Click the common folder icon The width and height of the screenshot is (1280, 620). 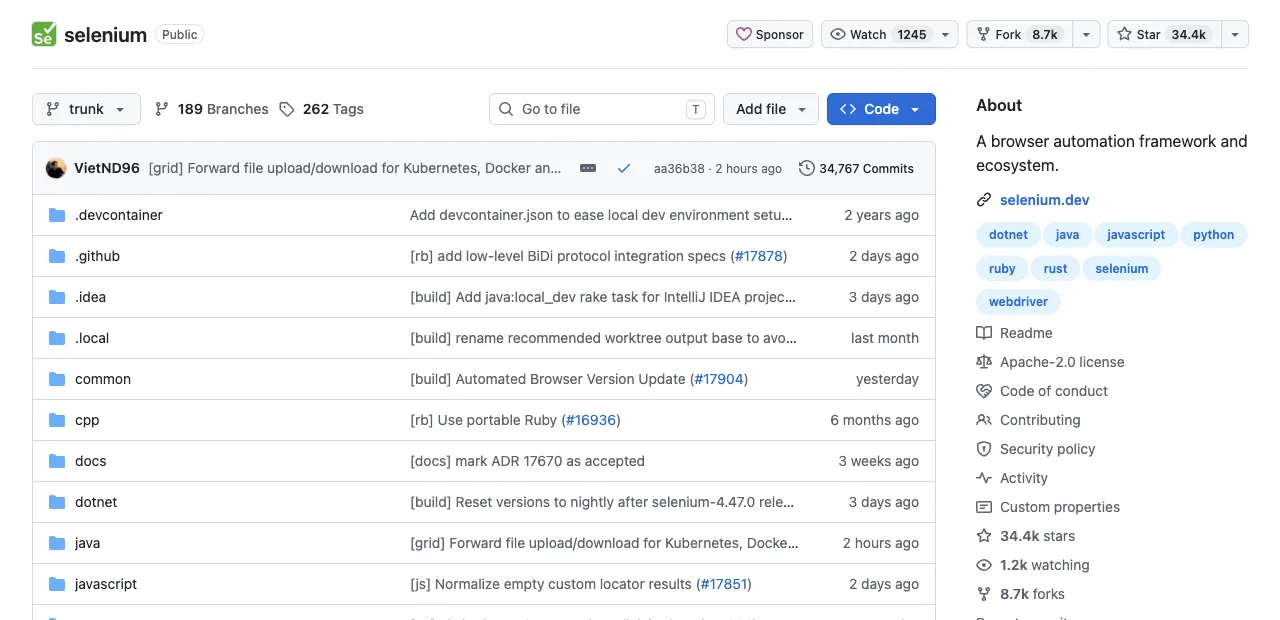pyautogui.click(x=57, y=379)
